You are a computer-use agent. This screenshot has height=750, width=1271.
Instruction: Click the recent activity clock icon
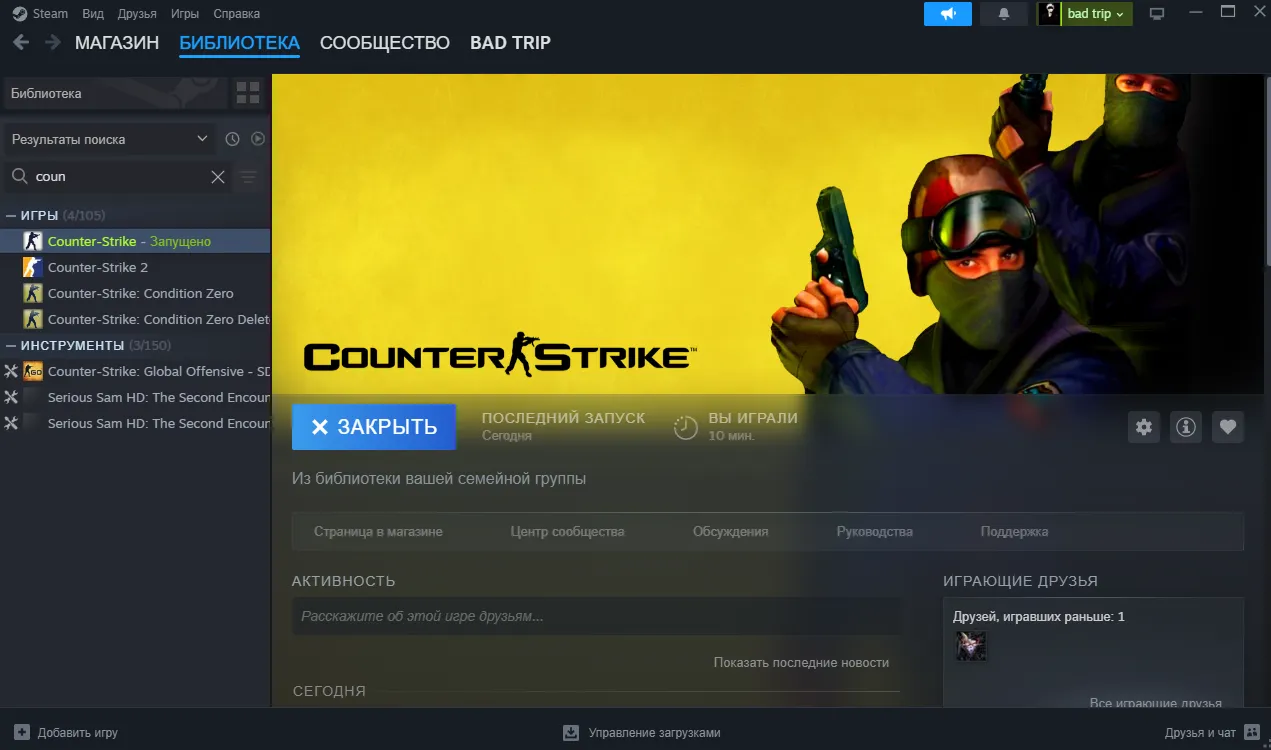pos(232,139)
